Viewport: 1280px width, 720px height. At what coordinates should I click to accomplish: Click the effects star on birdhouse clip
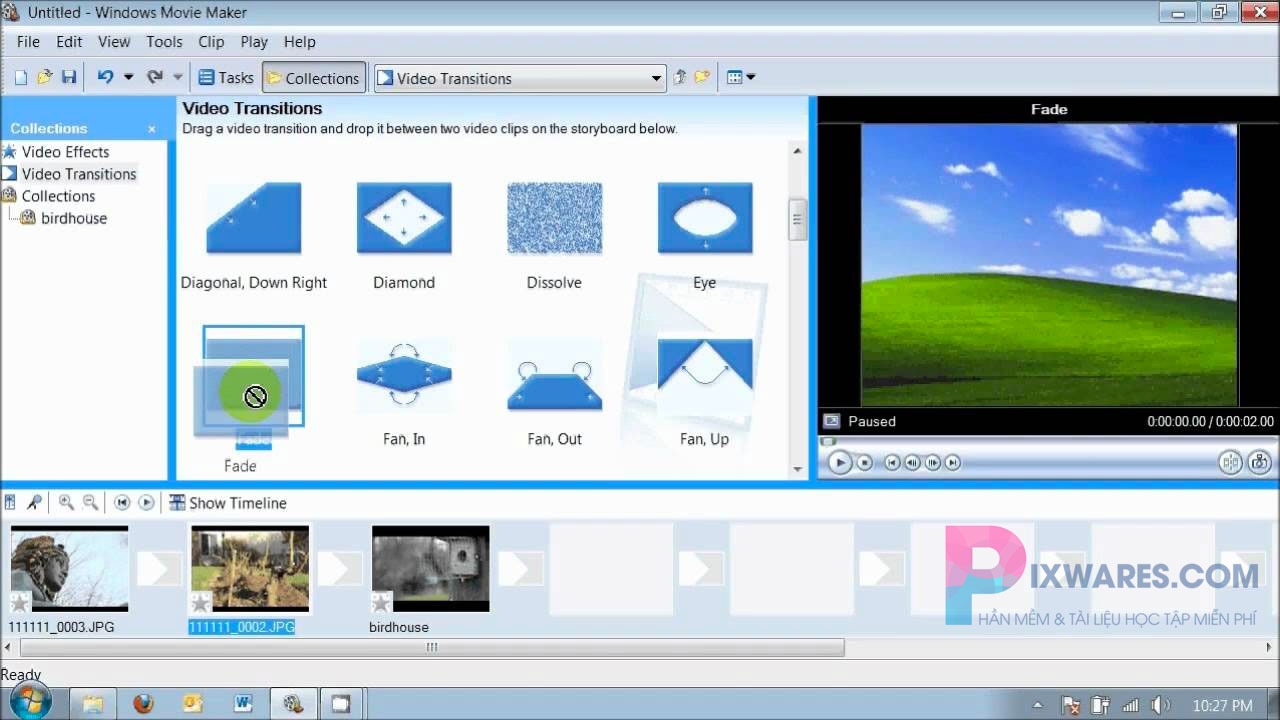pos(381,602)
